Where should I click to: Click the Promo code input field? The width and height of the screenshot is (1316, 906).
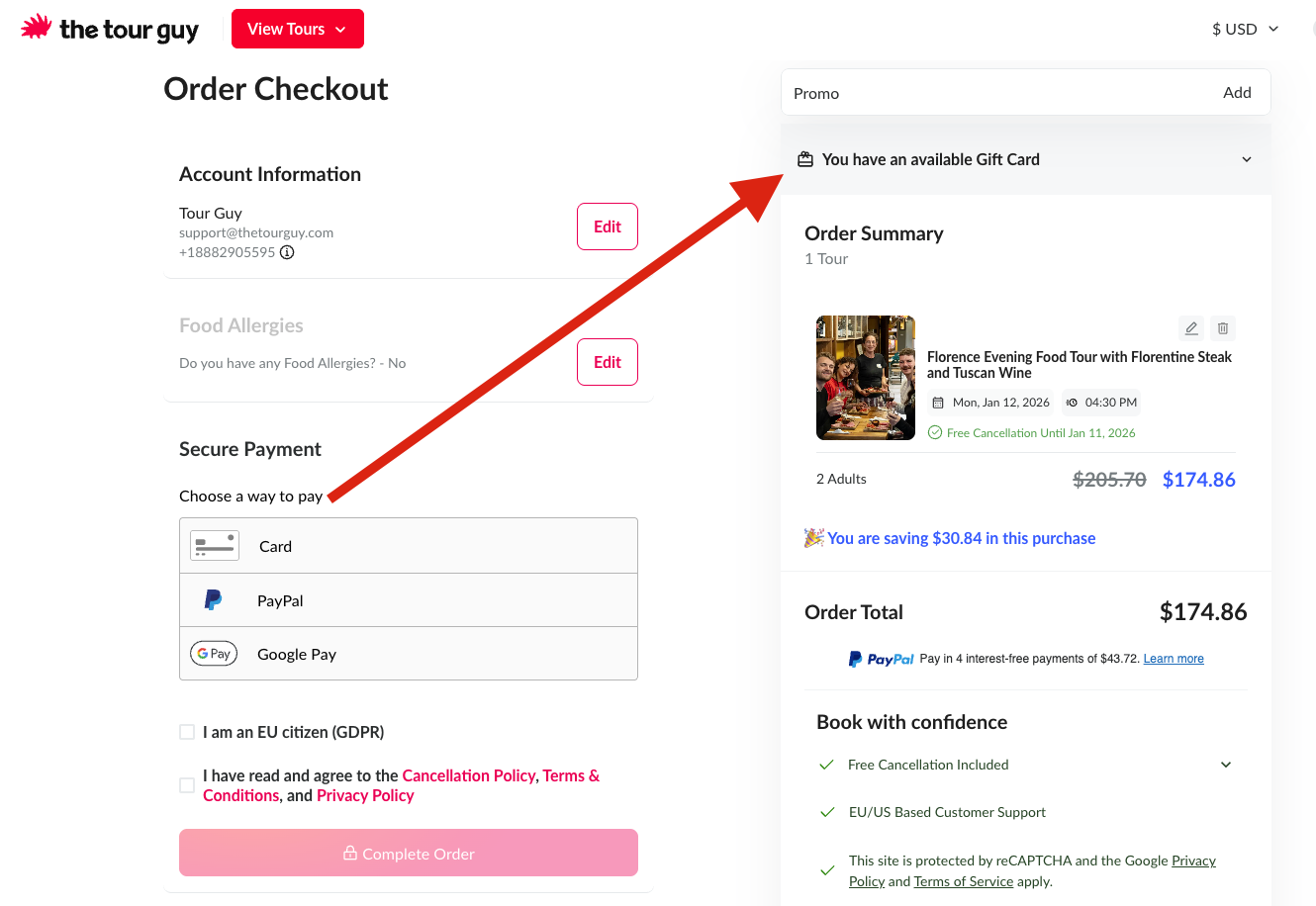click(x=989, y=93)
